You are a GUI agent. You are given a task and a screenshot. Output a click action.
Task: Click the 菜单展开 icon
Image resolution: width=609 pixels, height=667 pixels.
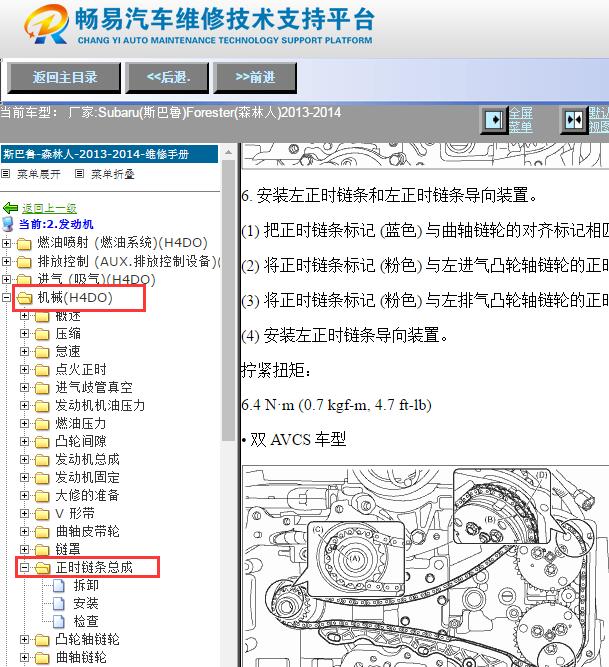tap(6, 174)
